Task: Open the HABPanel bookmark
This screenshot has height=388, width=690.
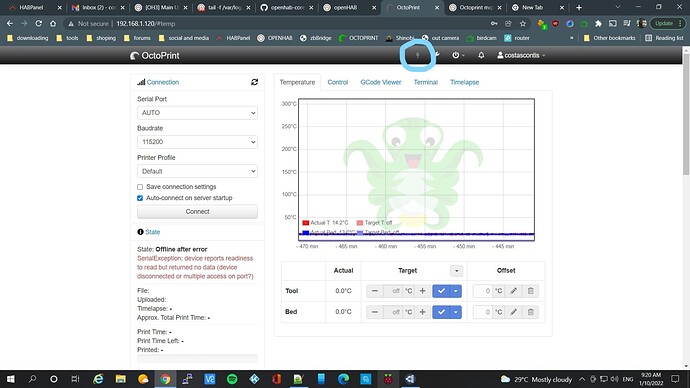Action: tap(233, 38)
